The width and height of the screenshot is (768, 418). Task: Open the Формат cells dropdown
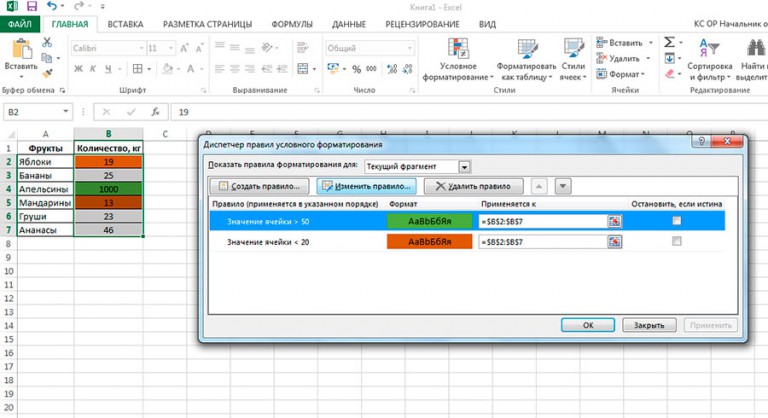pos(643,74)
